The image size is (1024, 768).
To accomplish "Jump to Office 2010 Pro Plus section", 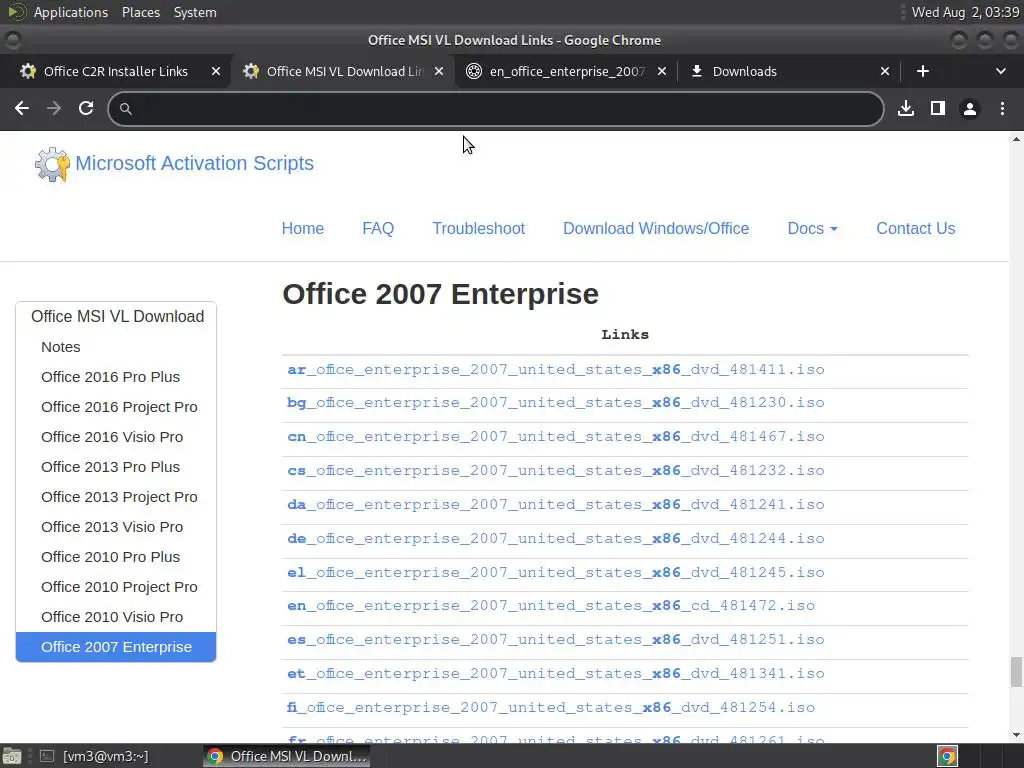I will [x=110, y=557].
